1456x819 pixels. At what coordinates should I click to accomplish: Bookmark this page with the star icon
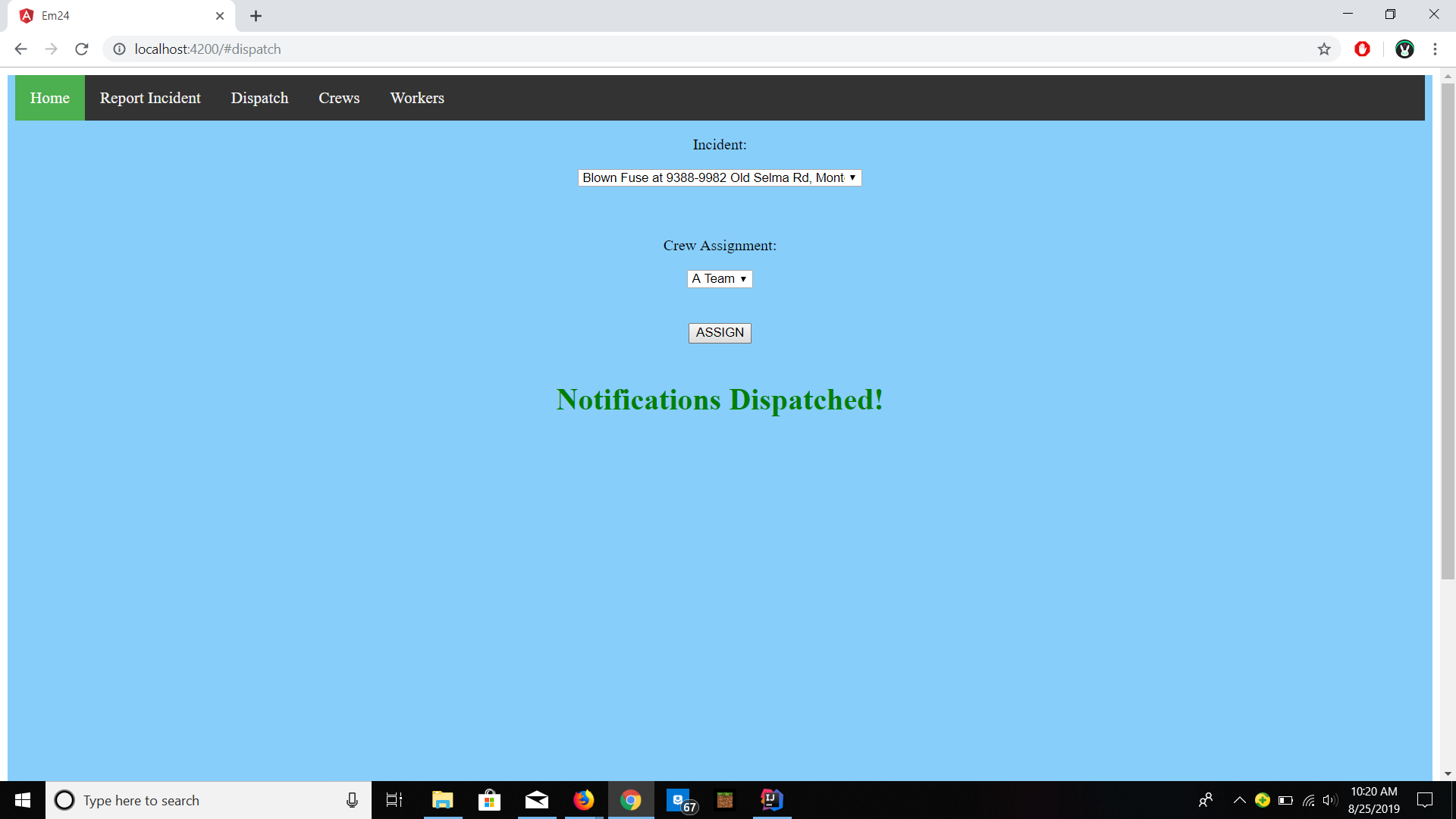(x=1324, y=49)
